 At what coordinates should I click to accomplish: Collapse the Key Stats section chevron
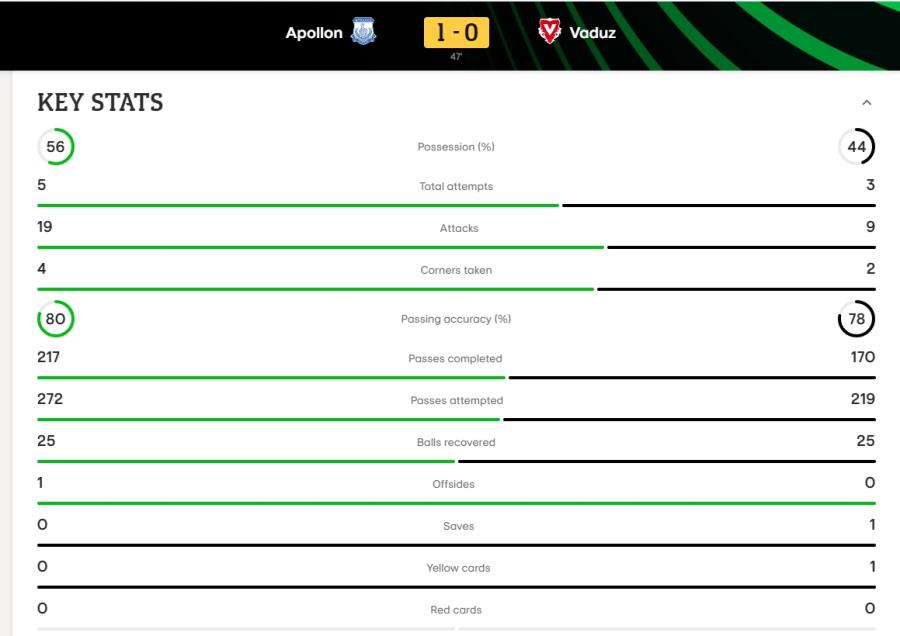point(867,103)
